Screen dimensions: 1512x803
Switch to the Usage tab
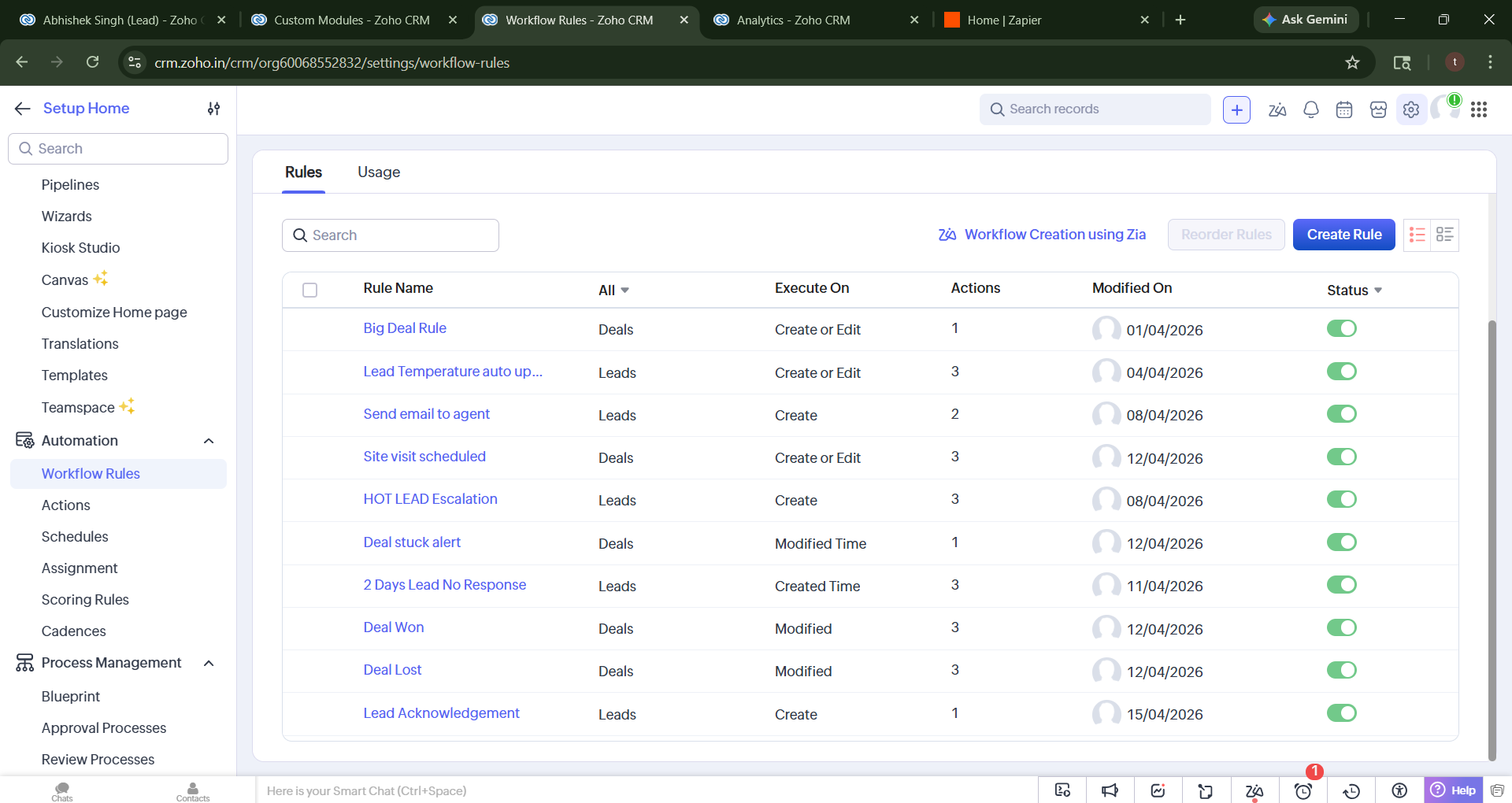pos(379,172)
